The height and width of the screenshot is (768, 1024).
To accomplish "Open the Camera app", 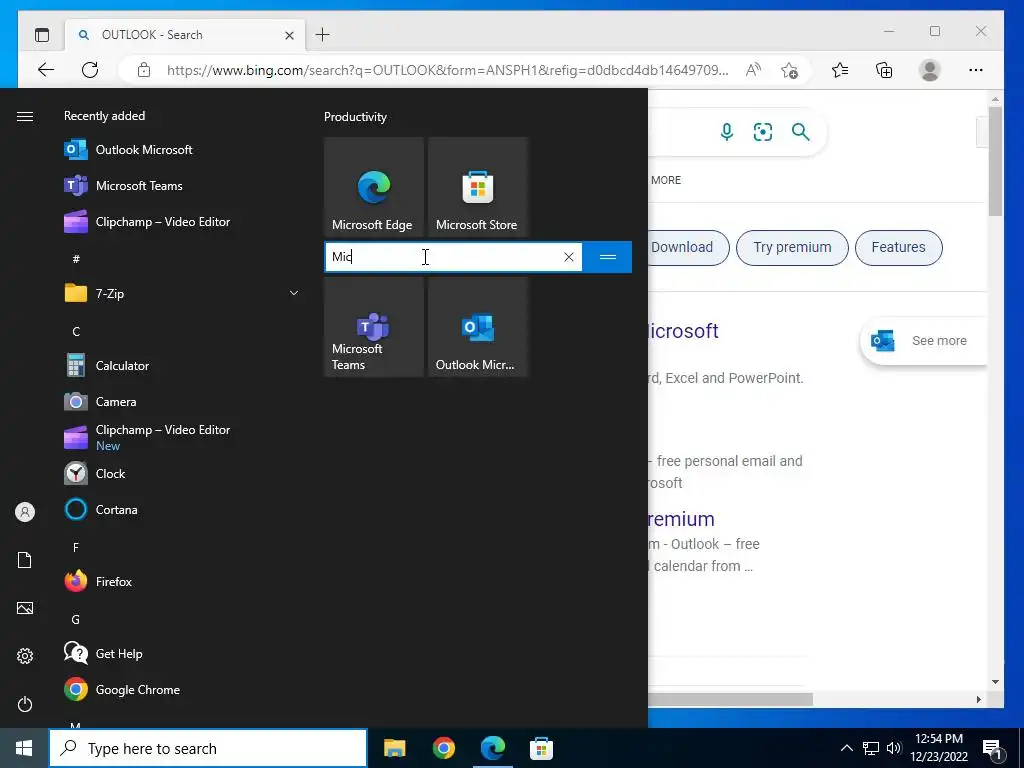I will (x=182, y=402).
